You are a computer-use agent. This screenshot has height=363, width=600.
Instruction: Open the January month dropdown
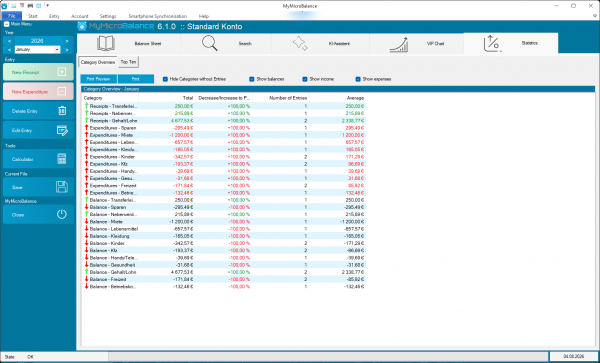(x=57, y=50)
